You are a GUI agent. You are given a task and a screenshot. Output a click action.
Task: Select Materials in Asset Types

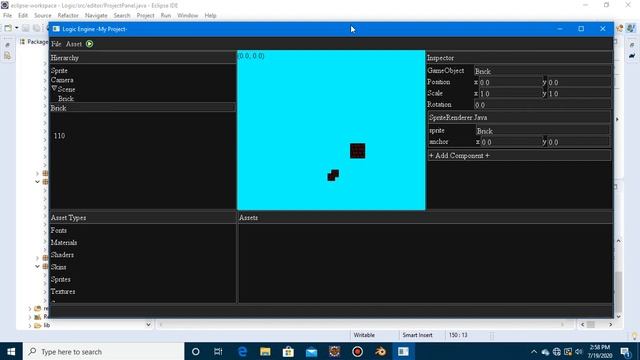[64, 242]
